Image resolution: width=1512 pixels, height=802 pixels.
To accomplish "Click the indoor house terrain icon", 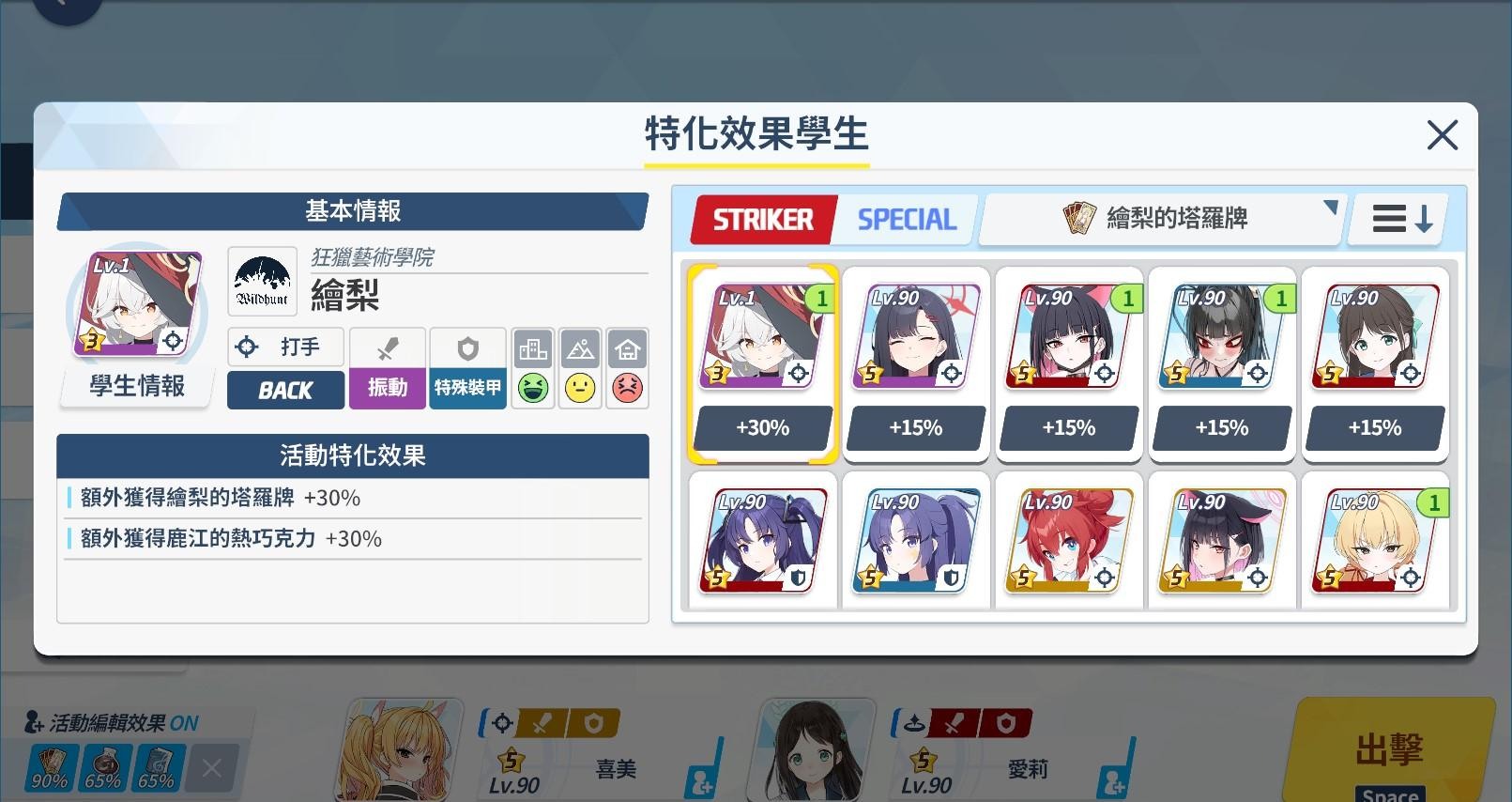I will [x=627, y=349].
